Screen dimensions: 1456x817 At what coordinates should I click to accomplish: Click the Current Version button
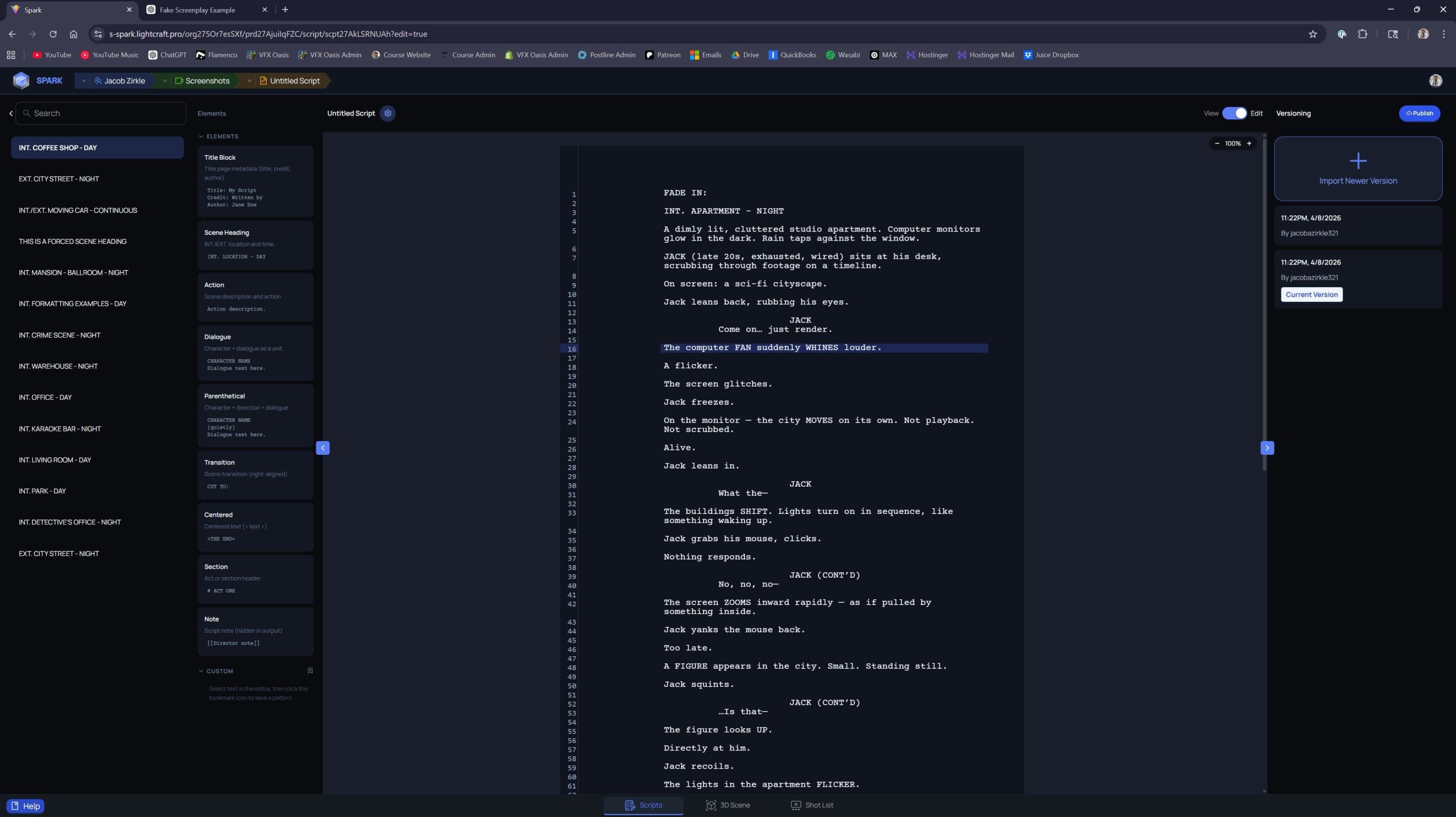[1311, 294]
